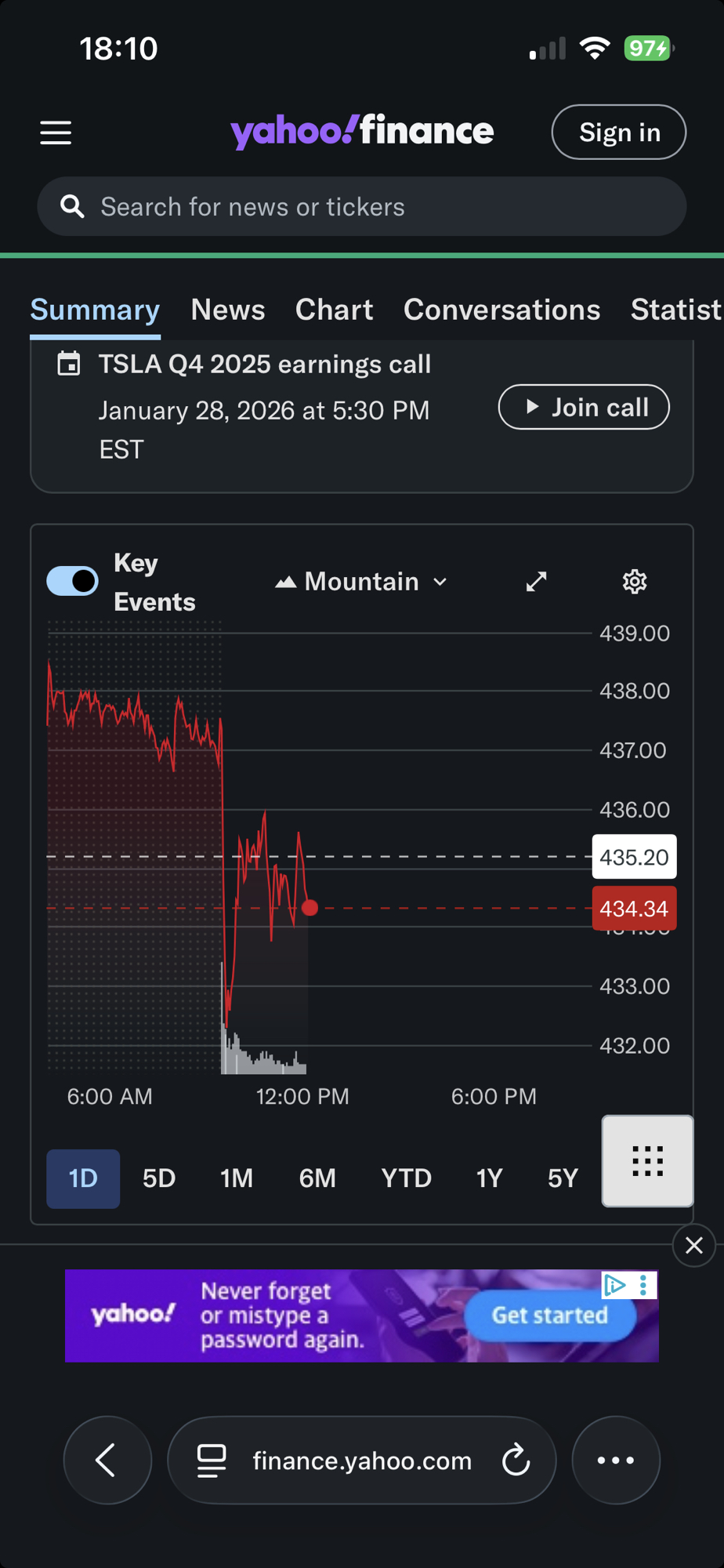
Task: Click the current price marker dot on chart
Action: tap(310, 908)
